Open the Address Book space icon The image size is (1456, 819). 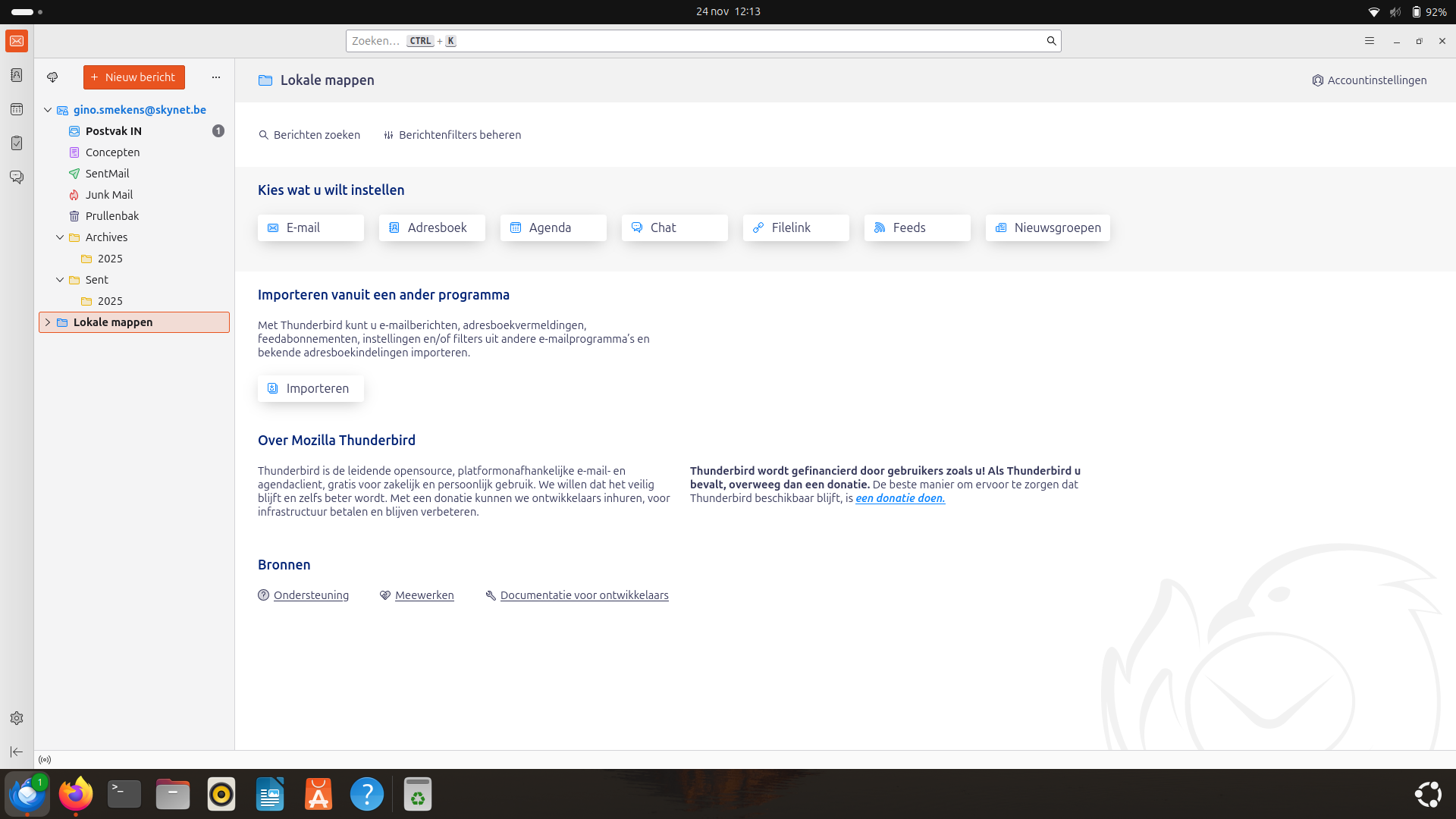click(x=17, y=75)
